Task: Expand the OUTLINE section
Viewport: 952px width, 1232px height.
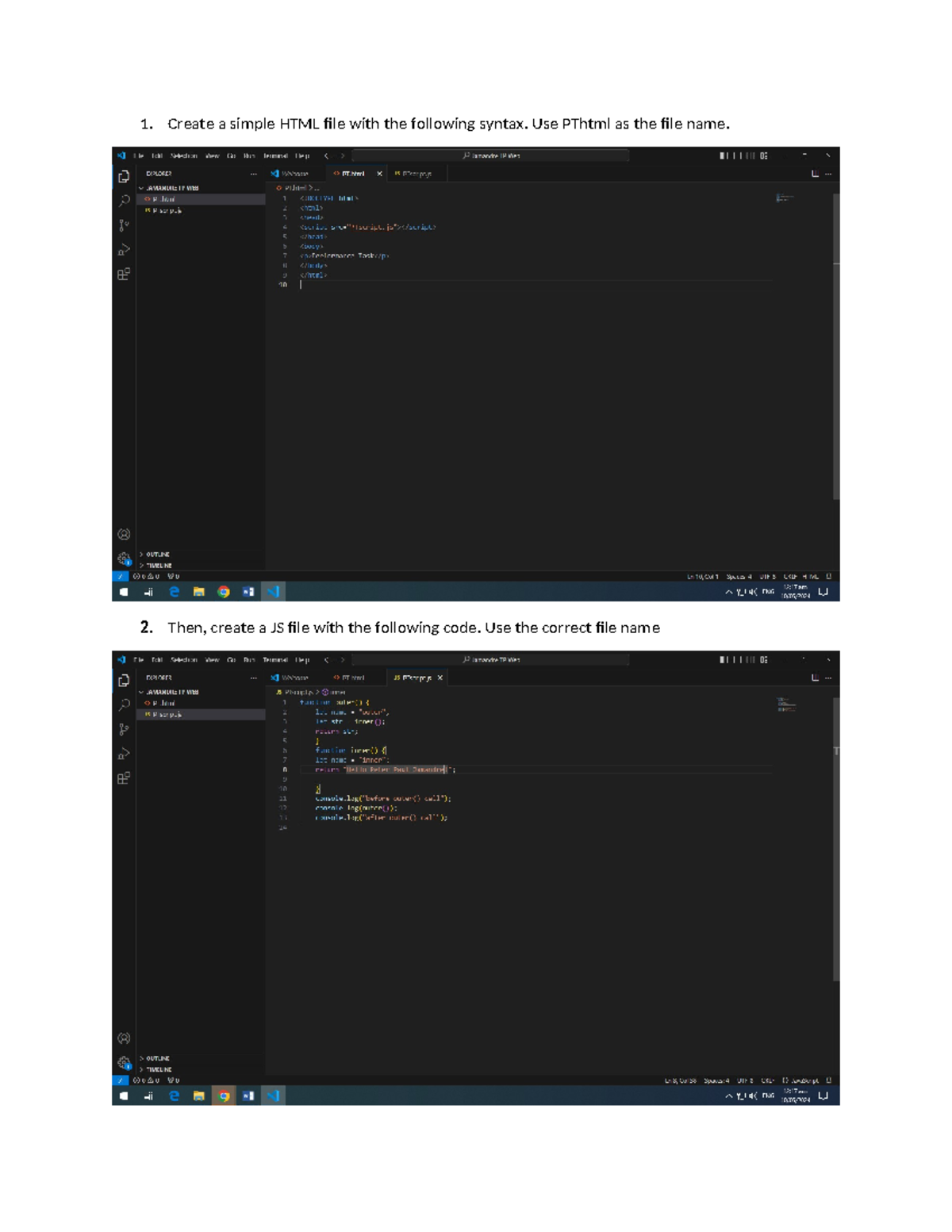Action: click(x=158, y=555)
